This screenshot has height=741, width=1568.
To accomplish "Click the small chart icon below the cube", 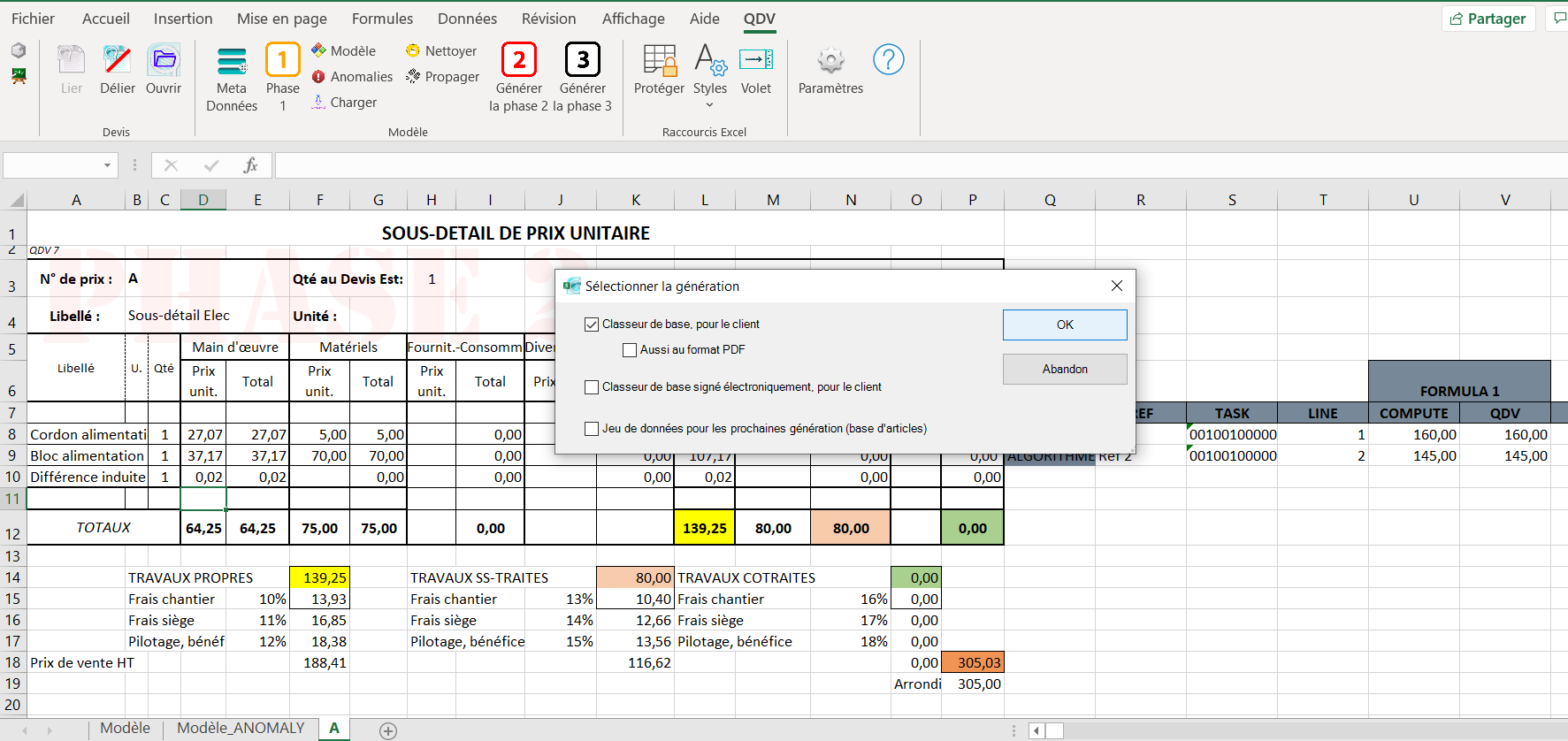I will coord(19,76).
